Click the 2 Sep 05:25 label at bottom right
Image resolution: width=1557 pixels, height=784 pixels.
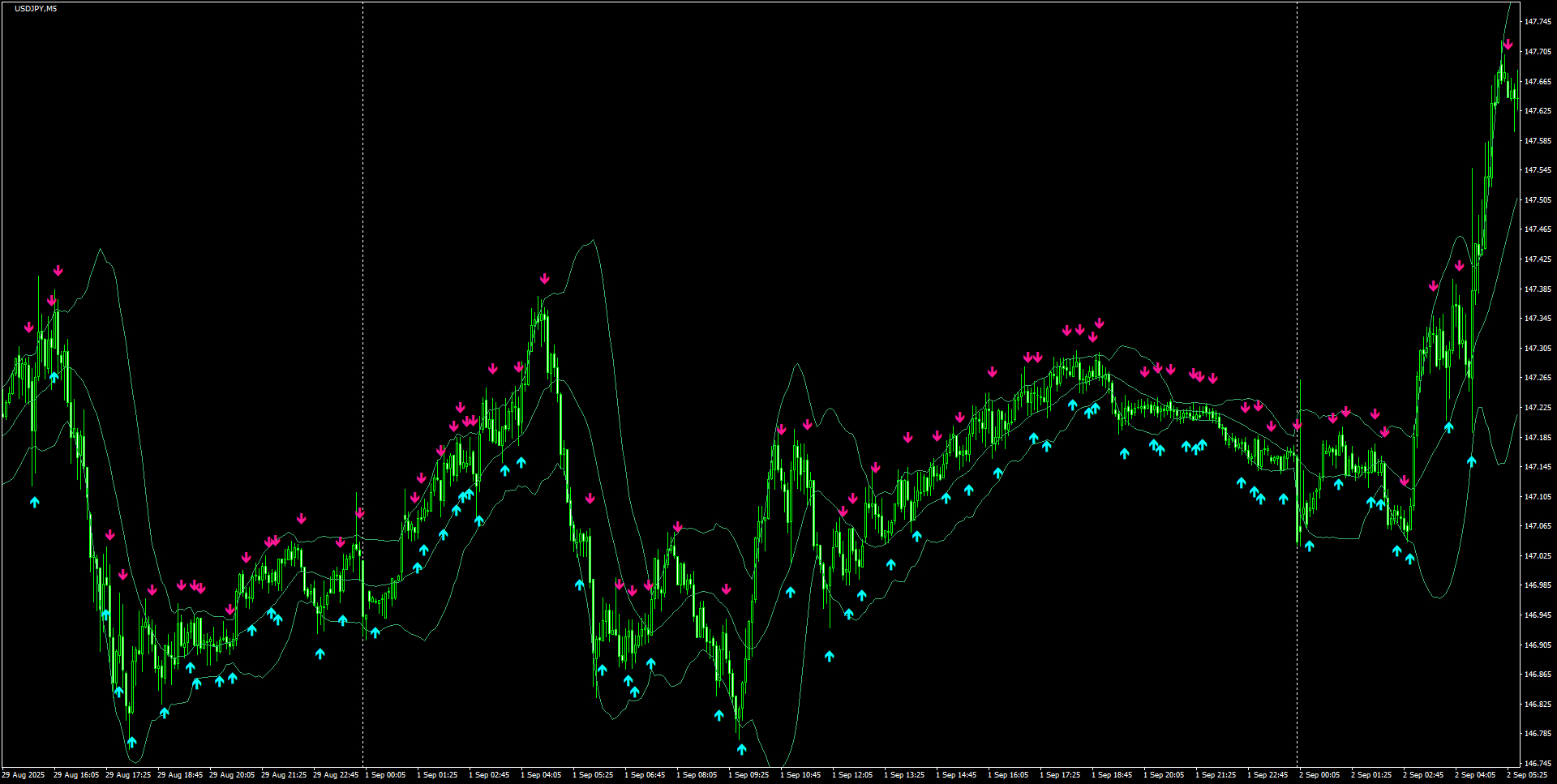click(x=1529, y=777)
